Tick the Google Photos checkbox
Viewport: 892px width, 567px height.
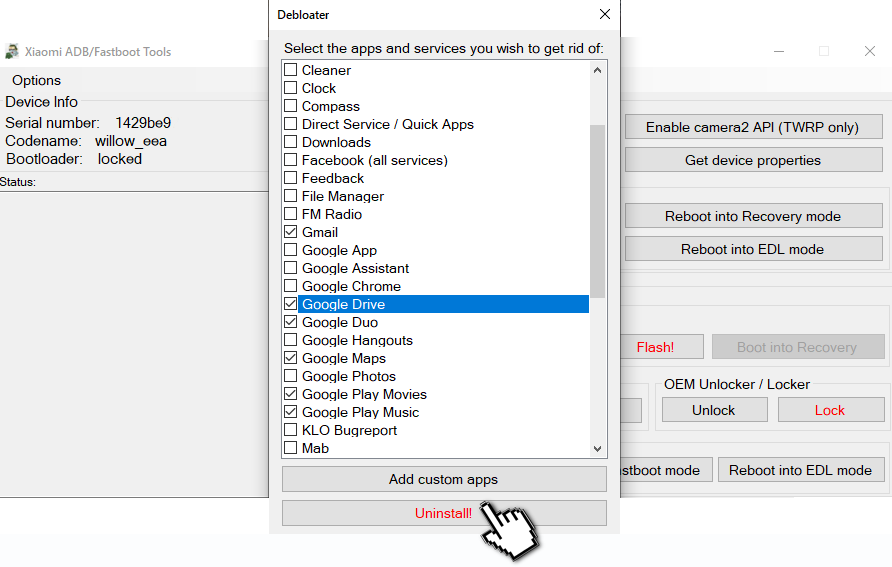pos(290,376)
